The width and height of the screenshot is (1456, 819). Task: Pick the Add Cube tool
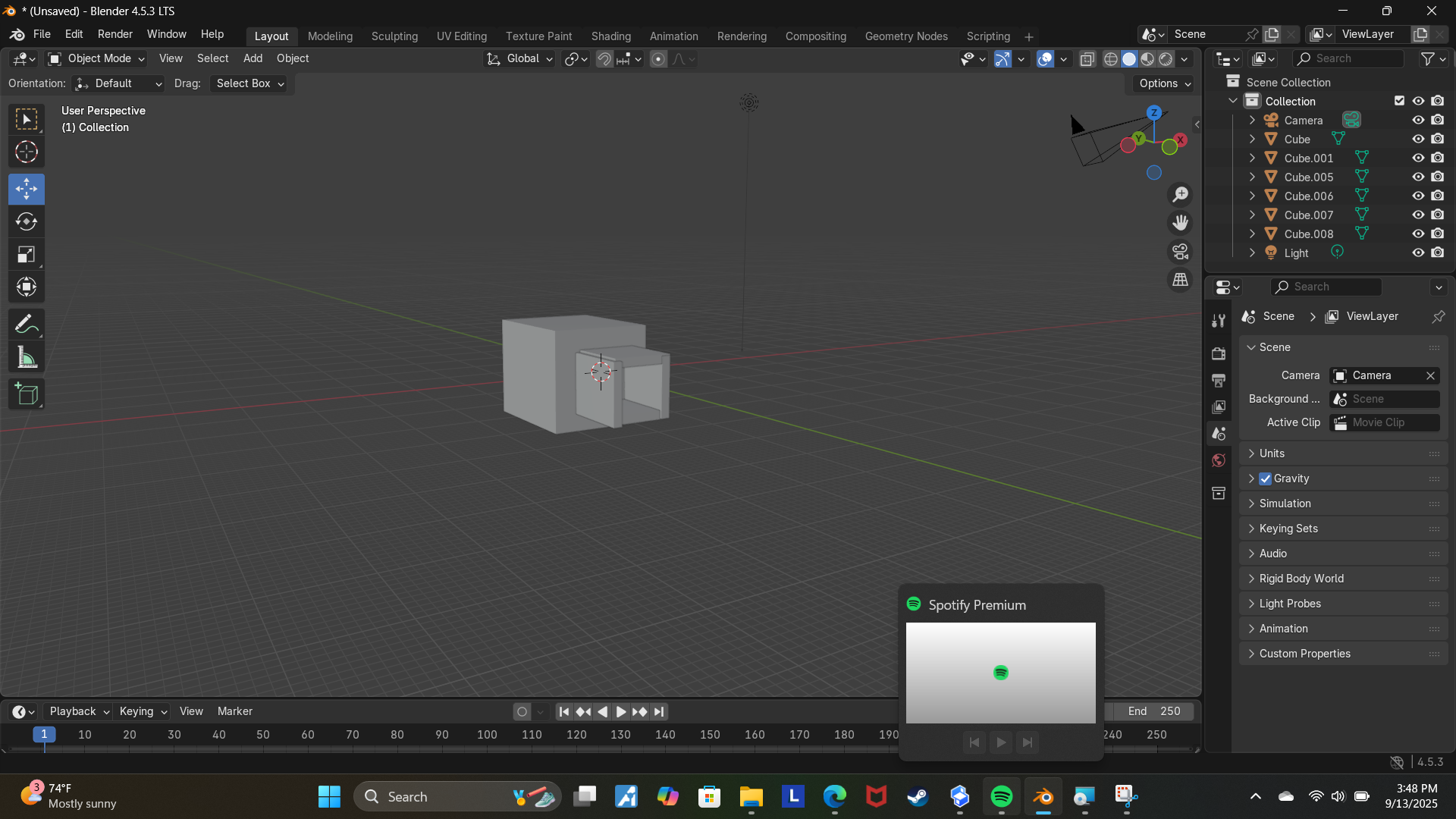27,394
